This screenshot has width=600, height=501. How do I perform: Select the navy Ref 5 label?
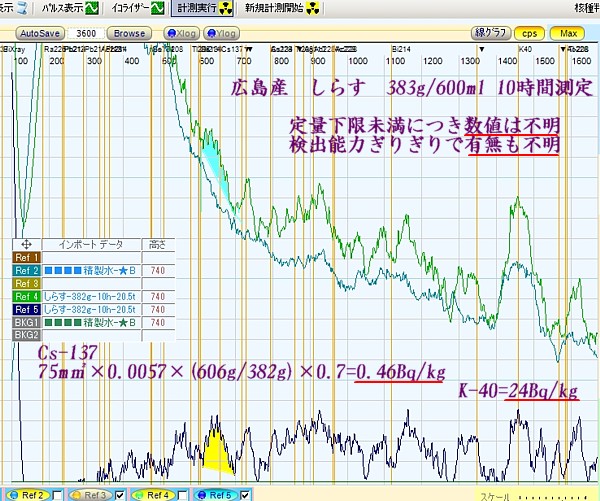[x=26, y=309]
